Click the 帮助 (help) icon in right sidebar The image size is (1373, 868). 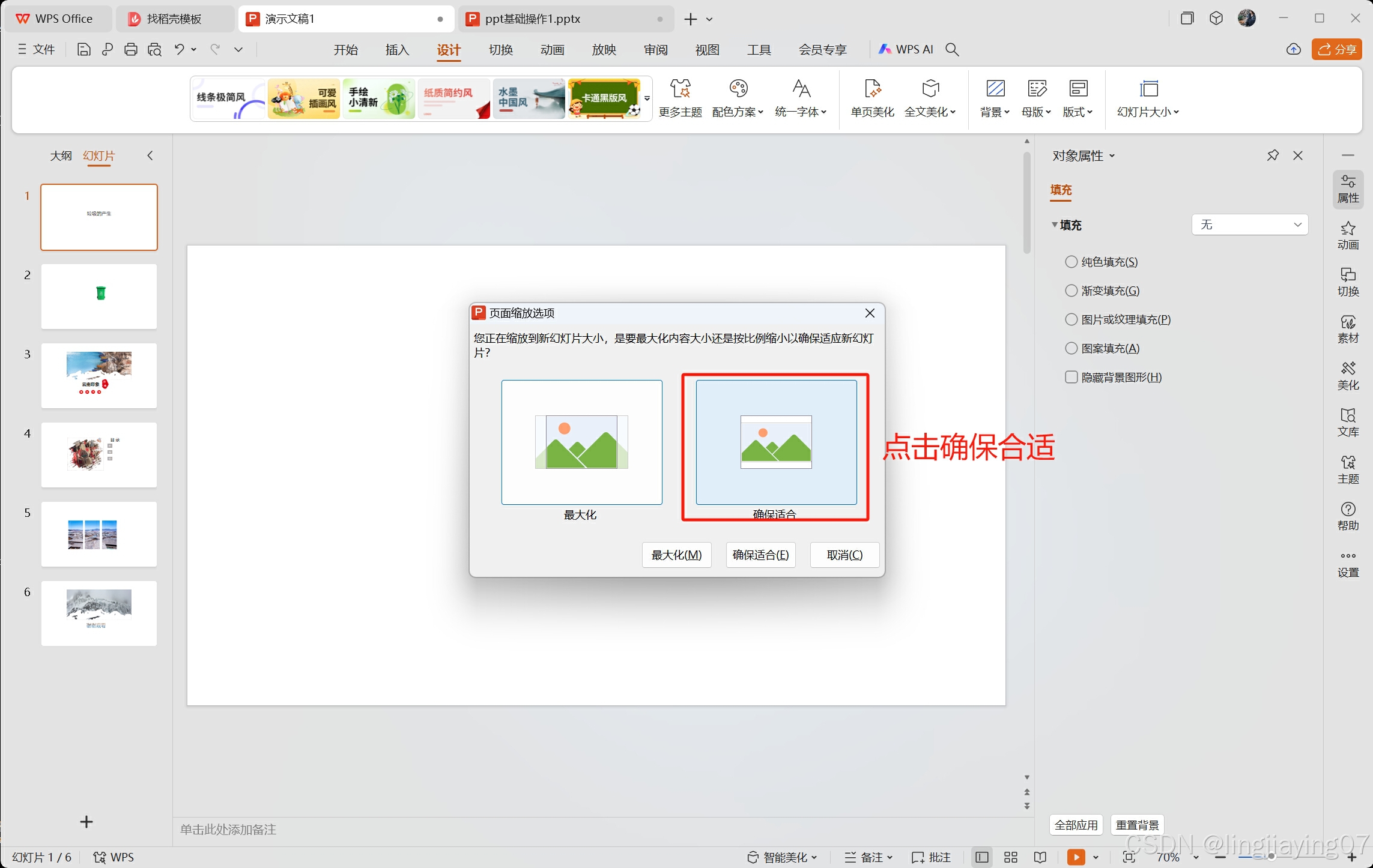pyautogui.click(x=1348, y=516)
